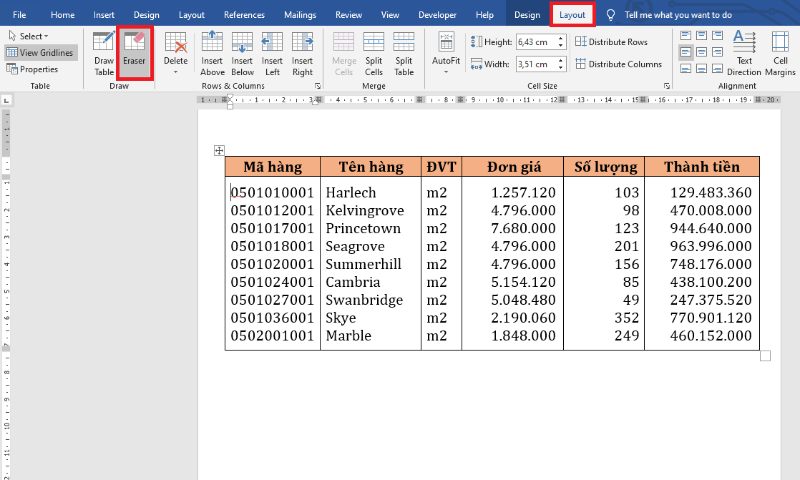Align cell text bottom center

[x=702, y=68]
